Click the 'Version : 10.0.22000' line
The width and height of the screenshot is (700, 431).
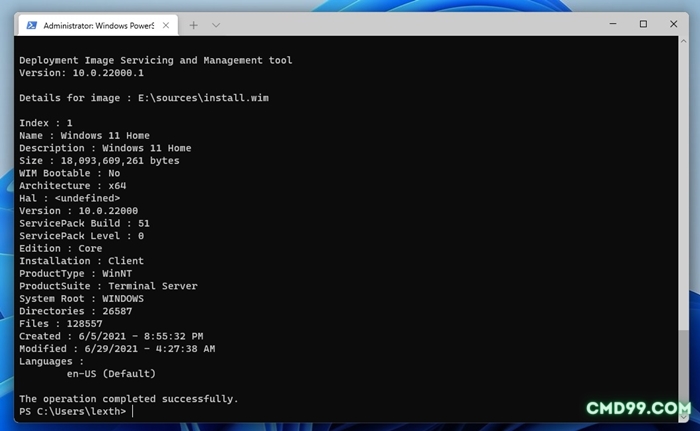point(78,210)
